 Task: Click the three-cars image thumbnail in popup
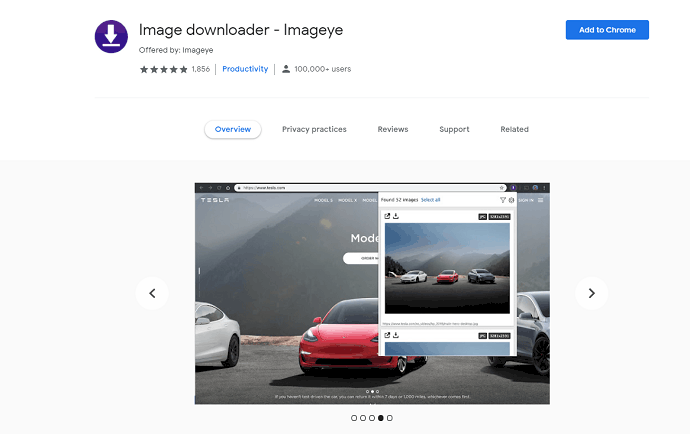click(x=447, y=268)
